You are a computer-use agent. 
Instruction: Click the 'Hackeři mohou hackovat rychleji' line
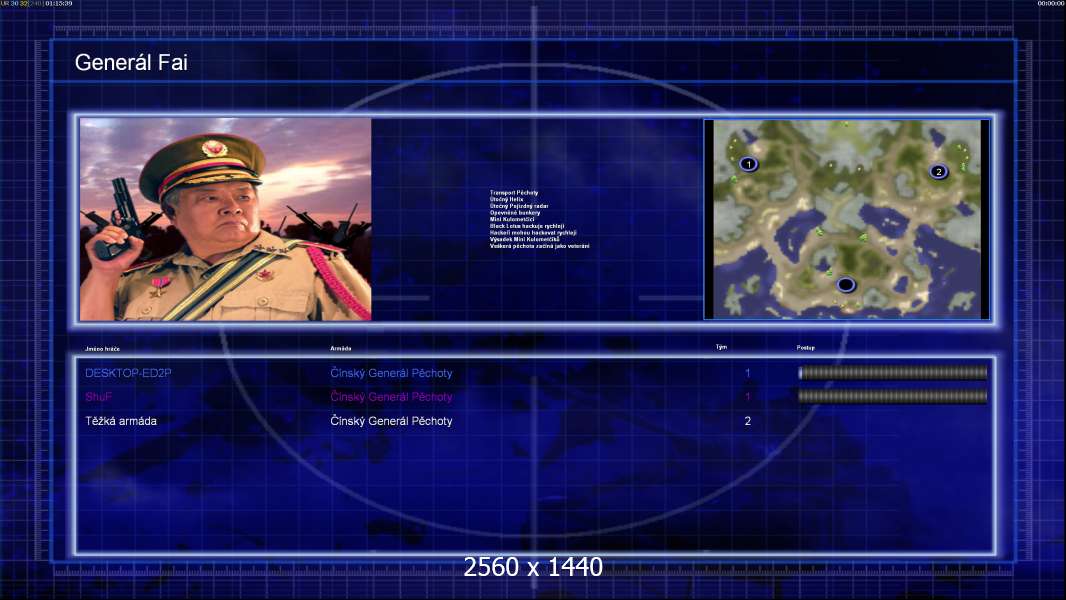pyautogui.click(x=533, y=233)
